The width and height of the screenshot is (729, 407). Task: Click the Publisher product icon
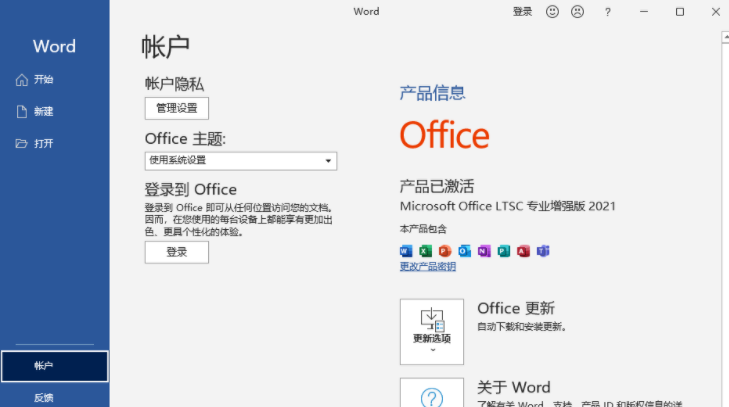point(503,251)
